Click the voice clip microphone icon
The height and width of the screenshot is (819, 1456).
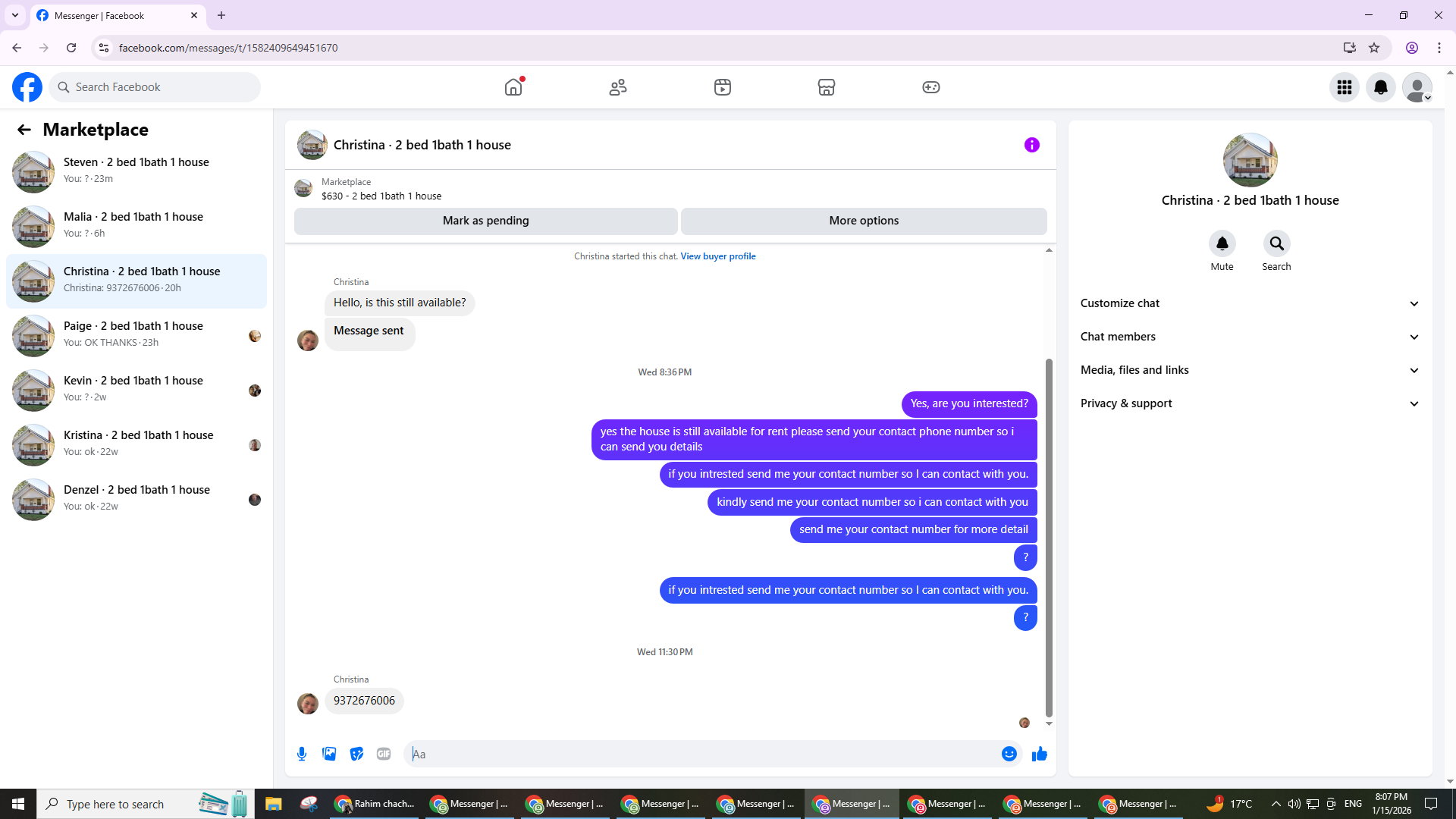pos(302,754)
